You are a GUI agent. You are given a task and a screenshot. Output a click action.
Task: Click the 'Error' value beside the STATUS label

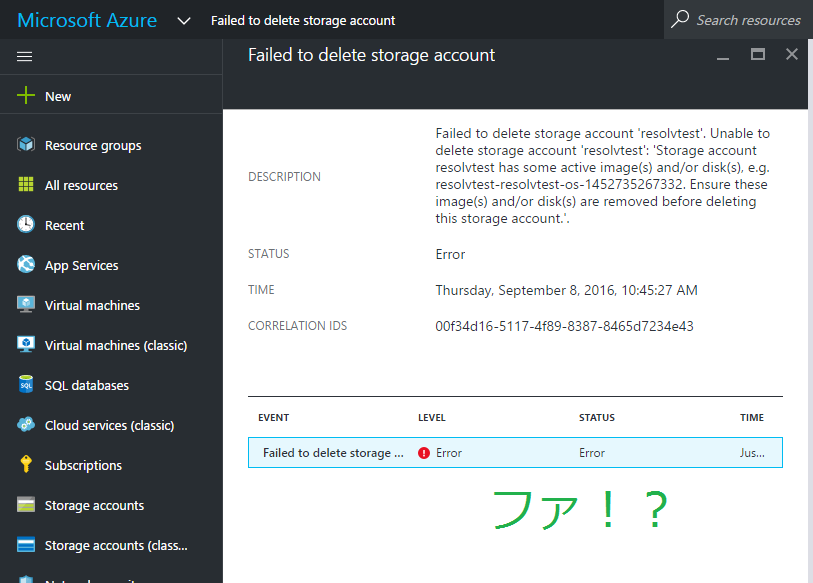(x=450, y=254)
